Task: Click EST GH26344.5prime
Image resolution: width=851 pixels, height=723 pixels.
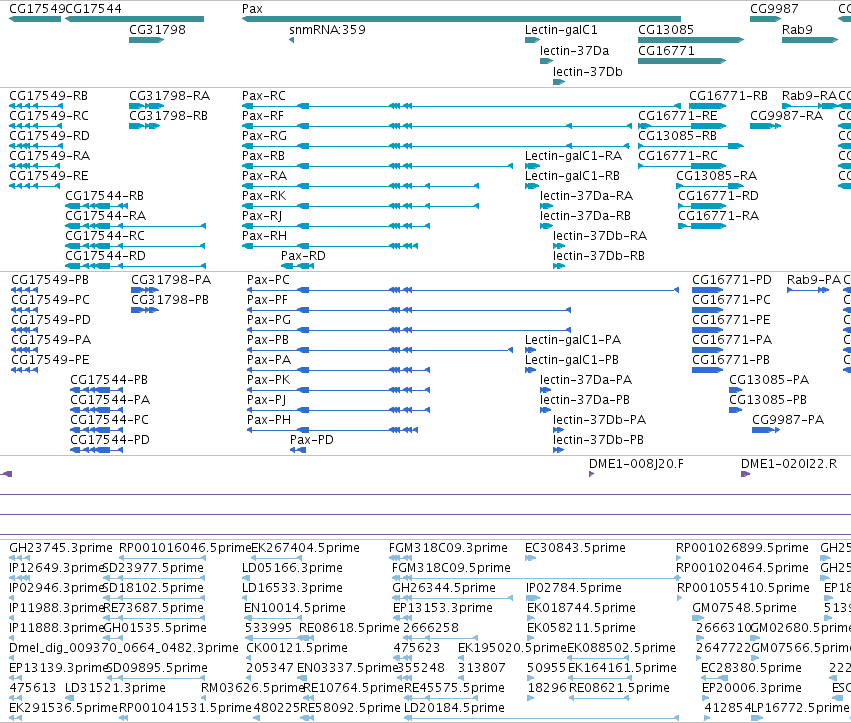Action: pyautogui.click(x=444, y=588)
